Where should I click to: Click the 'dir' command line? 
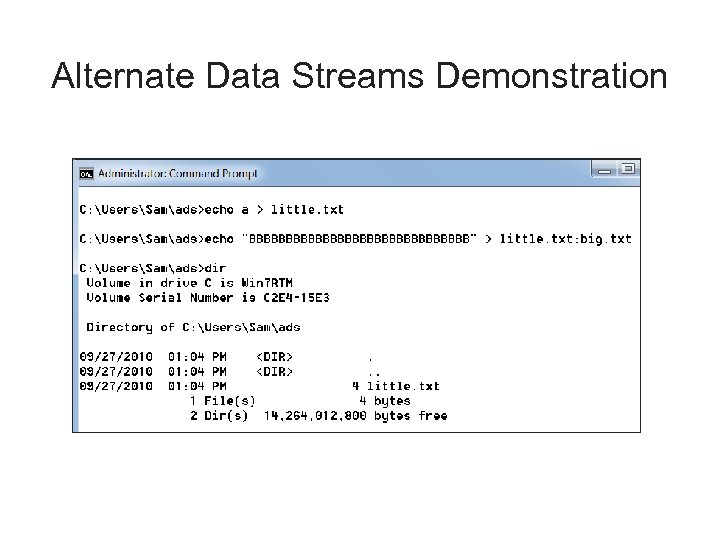(152, 268)
